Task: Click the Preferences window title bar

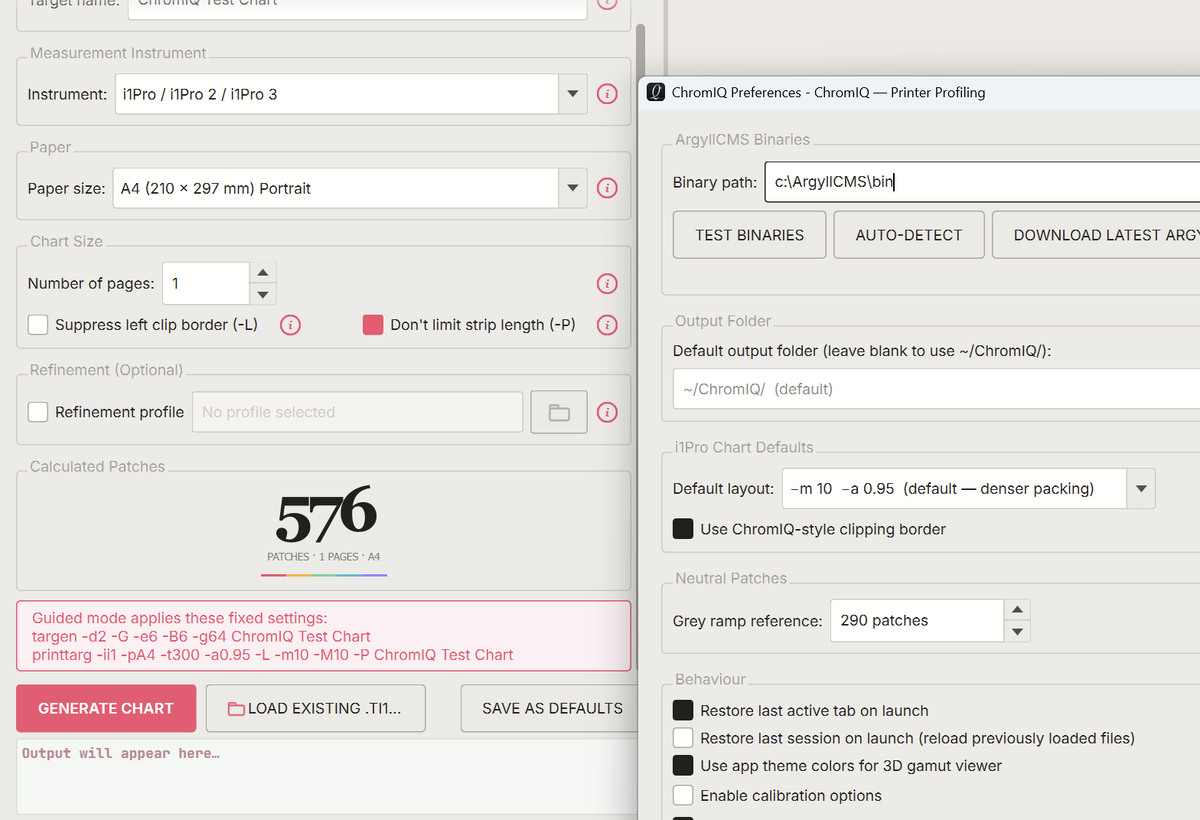Action: pos(919,92)
